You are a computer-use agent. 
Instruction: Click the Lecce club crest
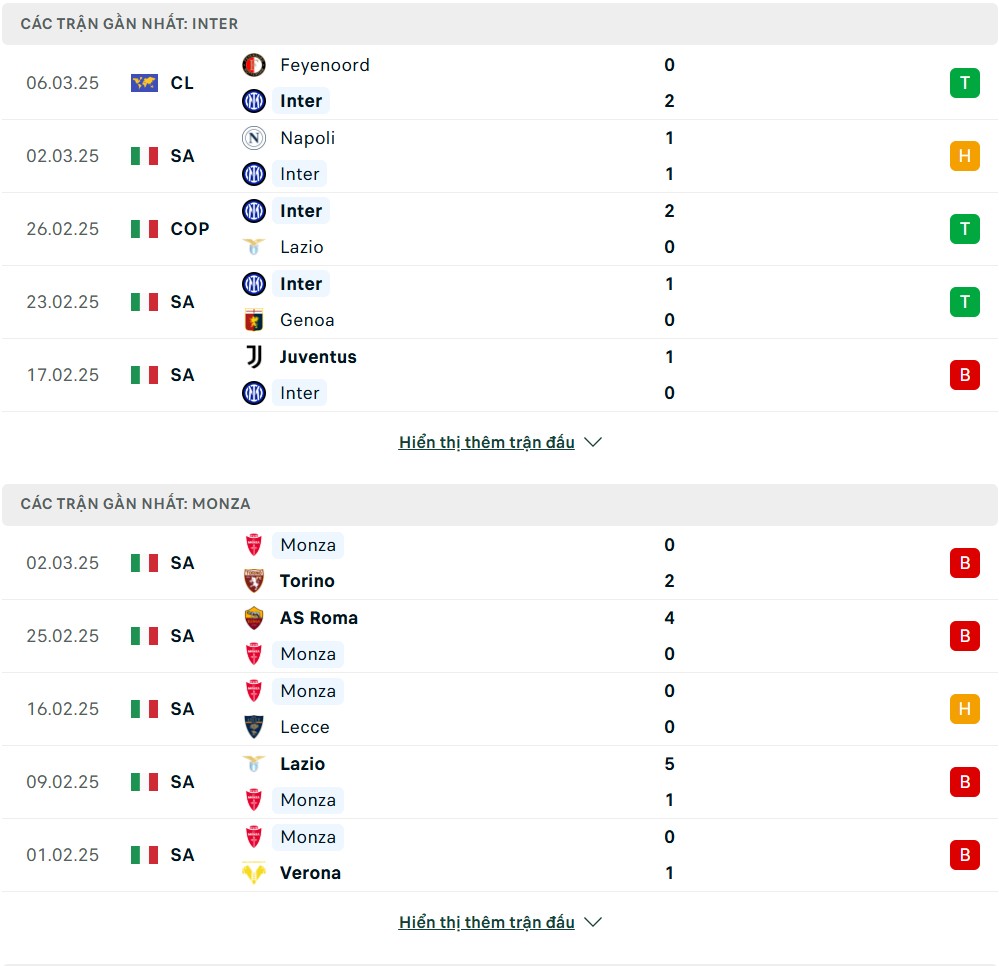pos(254,727)
